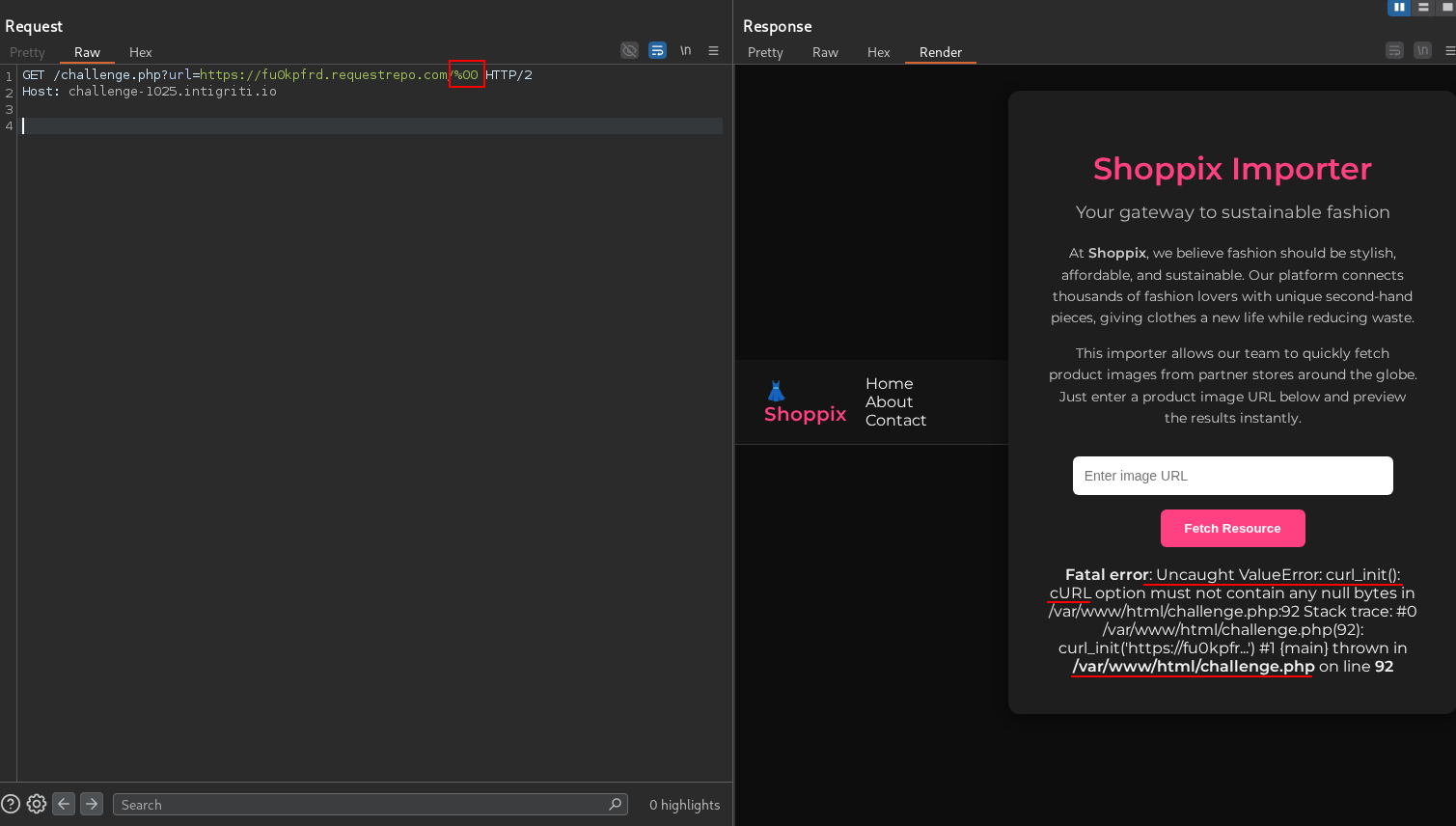Click the About navigation link
The height and width of the screenshot is (826, 1456).
(889, 401)
